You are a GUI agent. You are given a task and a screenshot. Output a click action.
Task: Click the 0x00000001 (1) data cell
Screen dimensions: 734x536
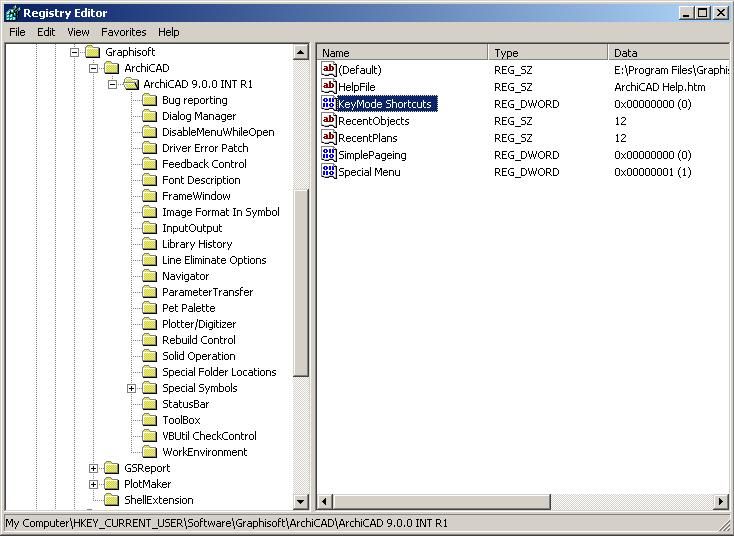pos(653,172)
